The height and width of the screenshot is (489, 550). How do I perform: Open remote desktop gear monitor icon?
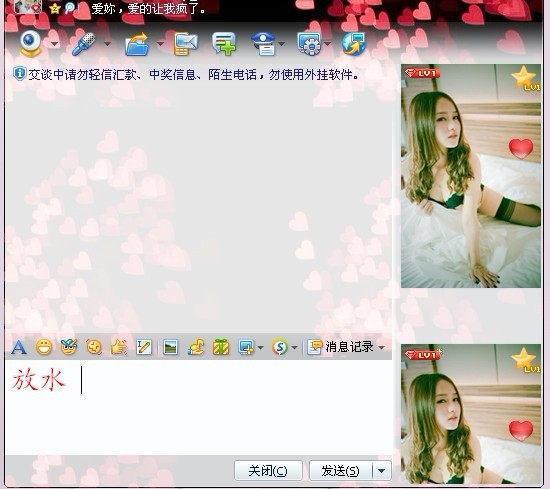point(309,44)
